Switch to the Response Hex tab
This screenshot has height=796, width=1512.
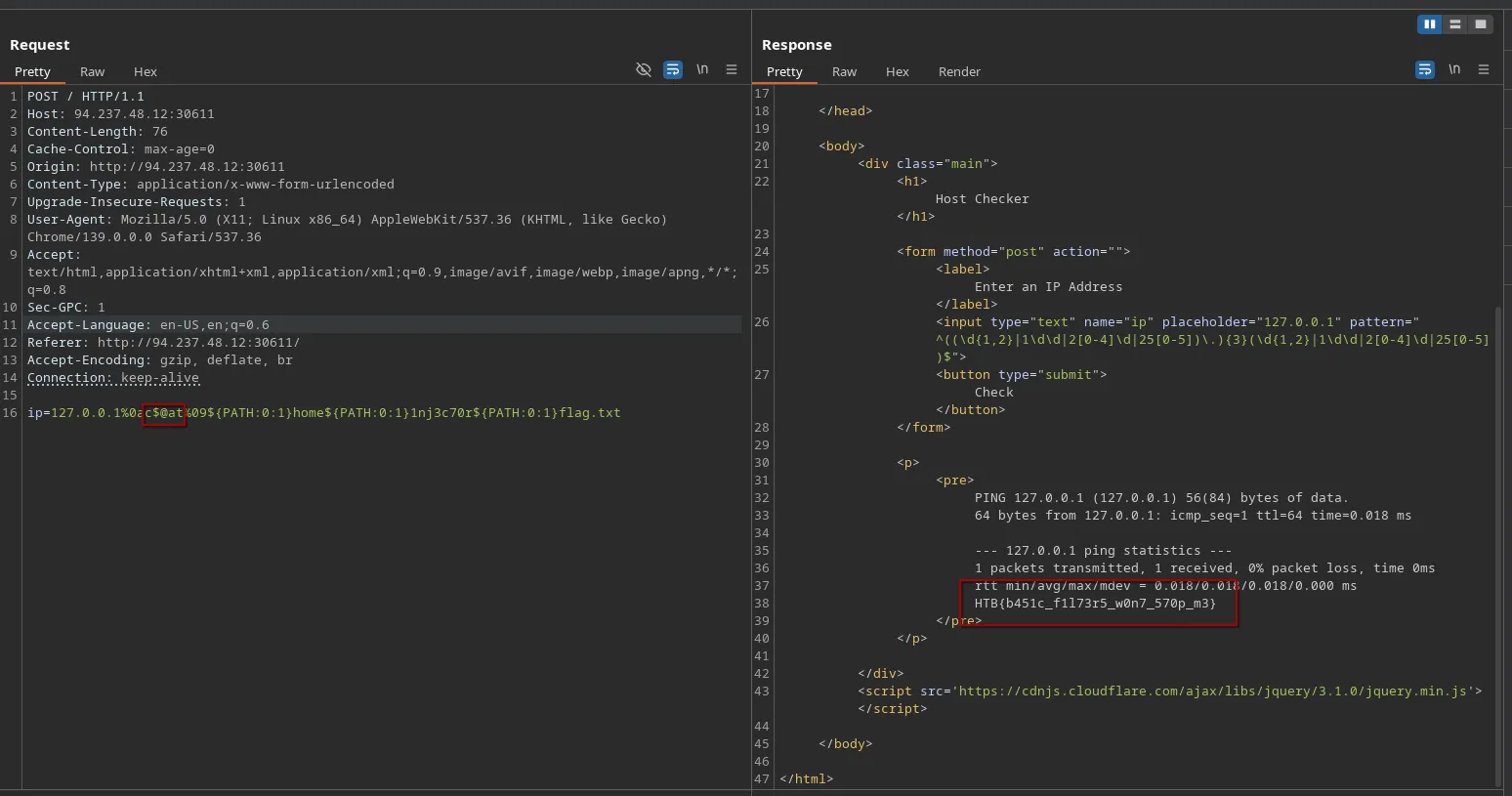click(898, 72)
